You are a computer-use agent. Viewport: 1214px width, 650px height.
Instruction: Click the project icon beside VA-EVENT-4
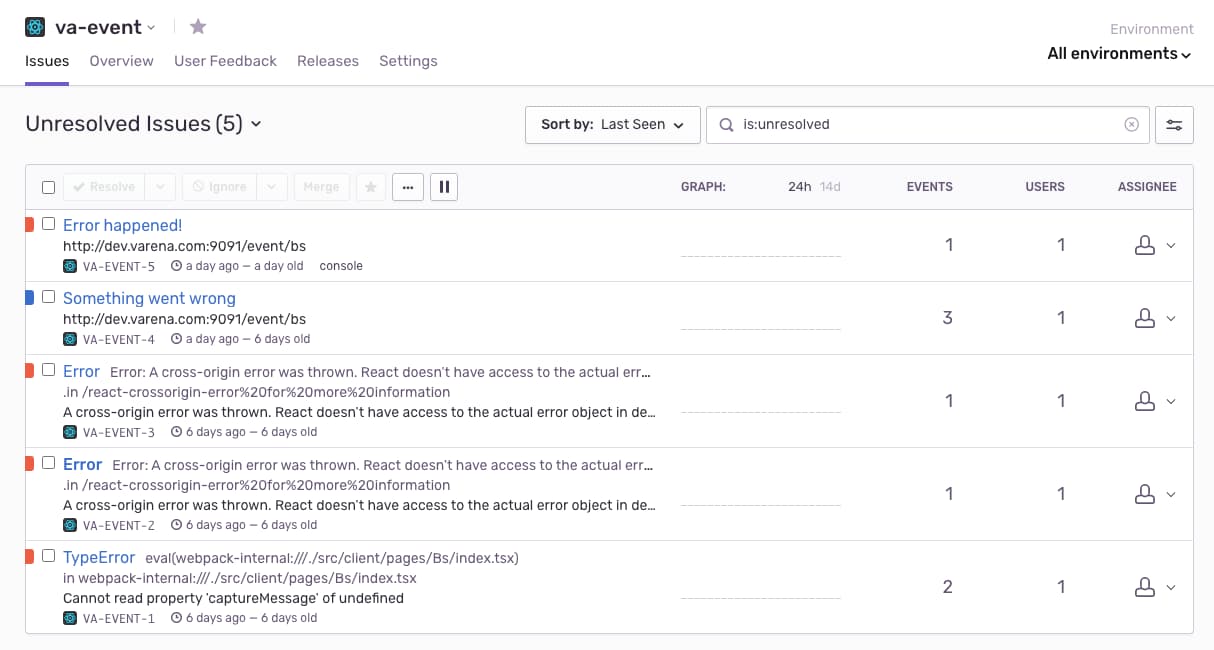(x=70, y=339)
